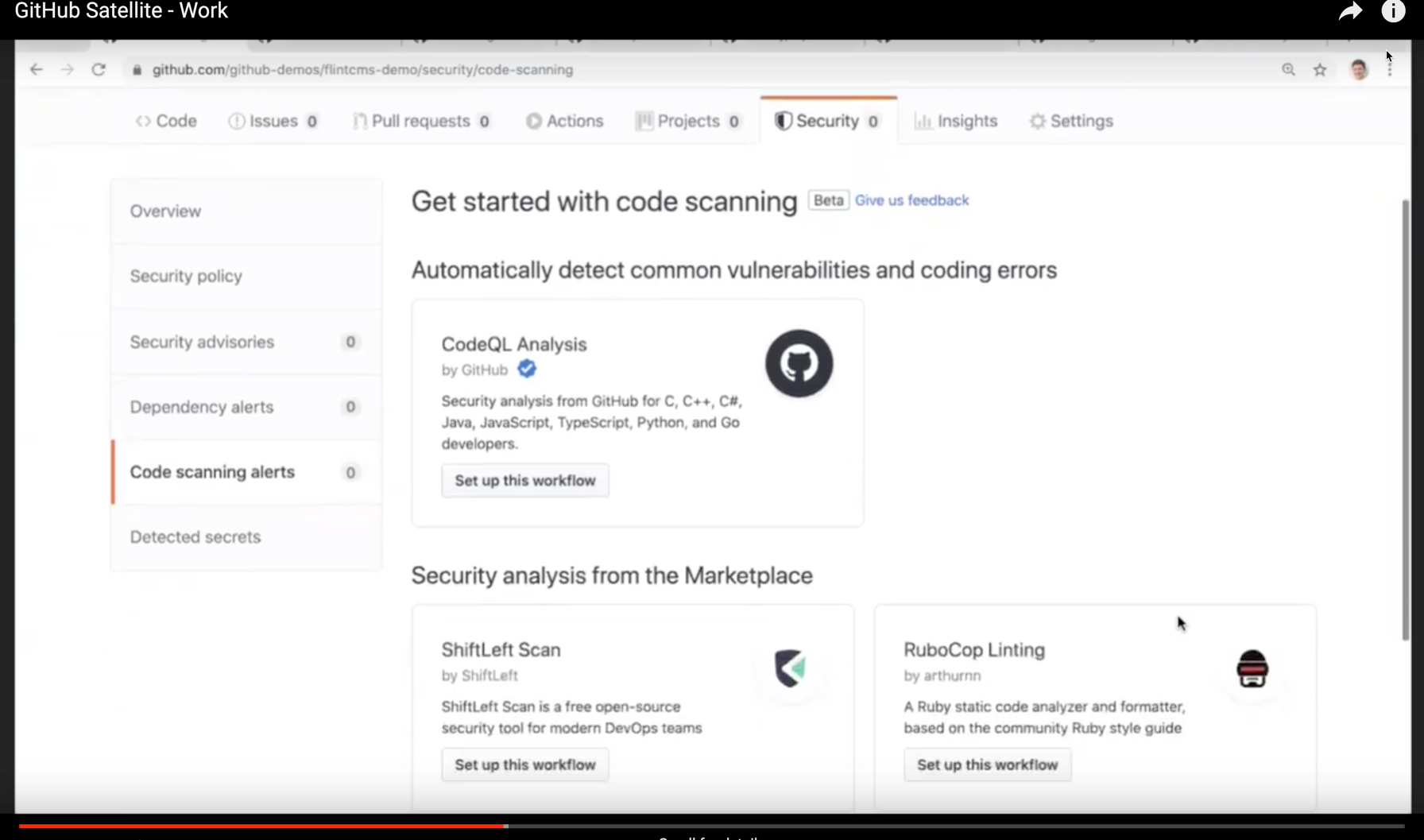1424x840 pixels.
Task: Open the Settings tab
Action: pyautogui.click(x=1071, y=121)
